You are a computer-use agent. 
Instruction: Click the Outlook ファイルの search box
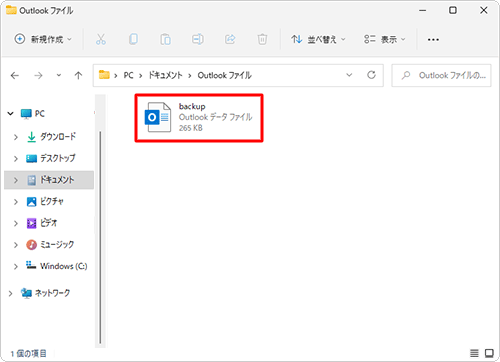tap(441, 75)
